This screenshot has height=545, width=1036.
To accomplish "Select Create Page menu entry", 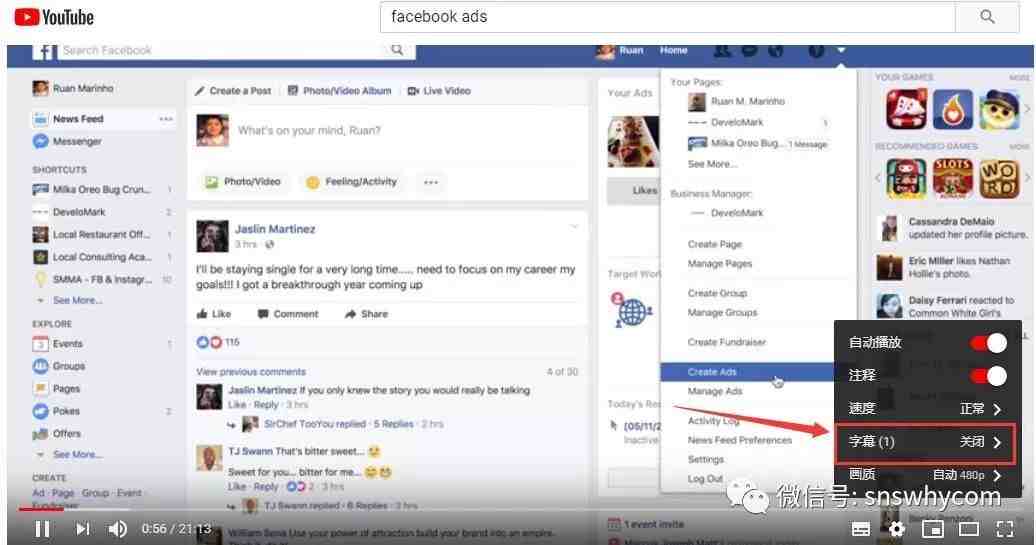I will tap(715, 244).
